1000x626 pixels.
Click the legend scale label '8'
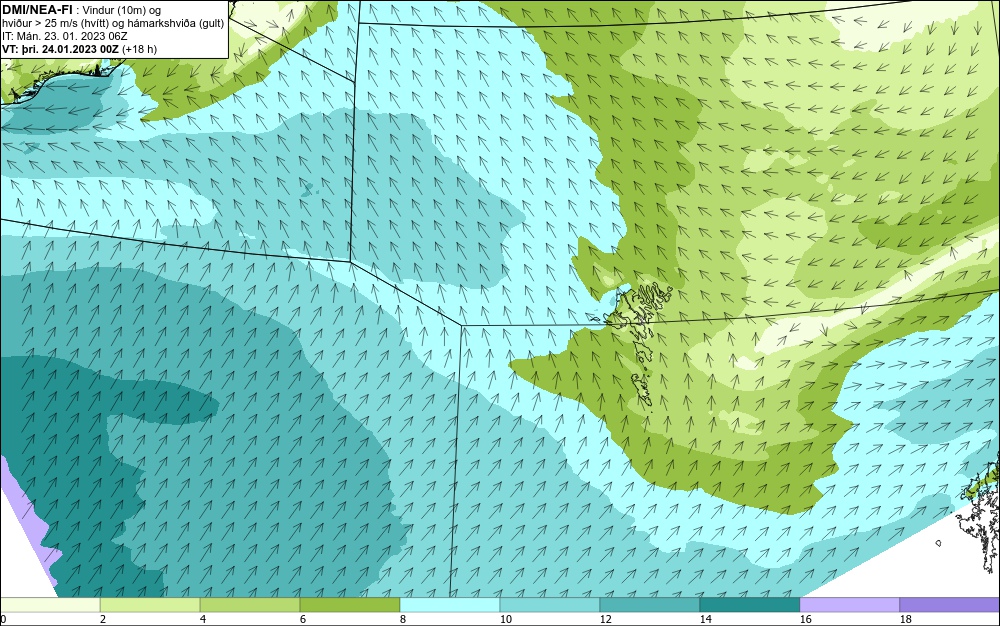[x=402, y=619]
